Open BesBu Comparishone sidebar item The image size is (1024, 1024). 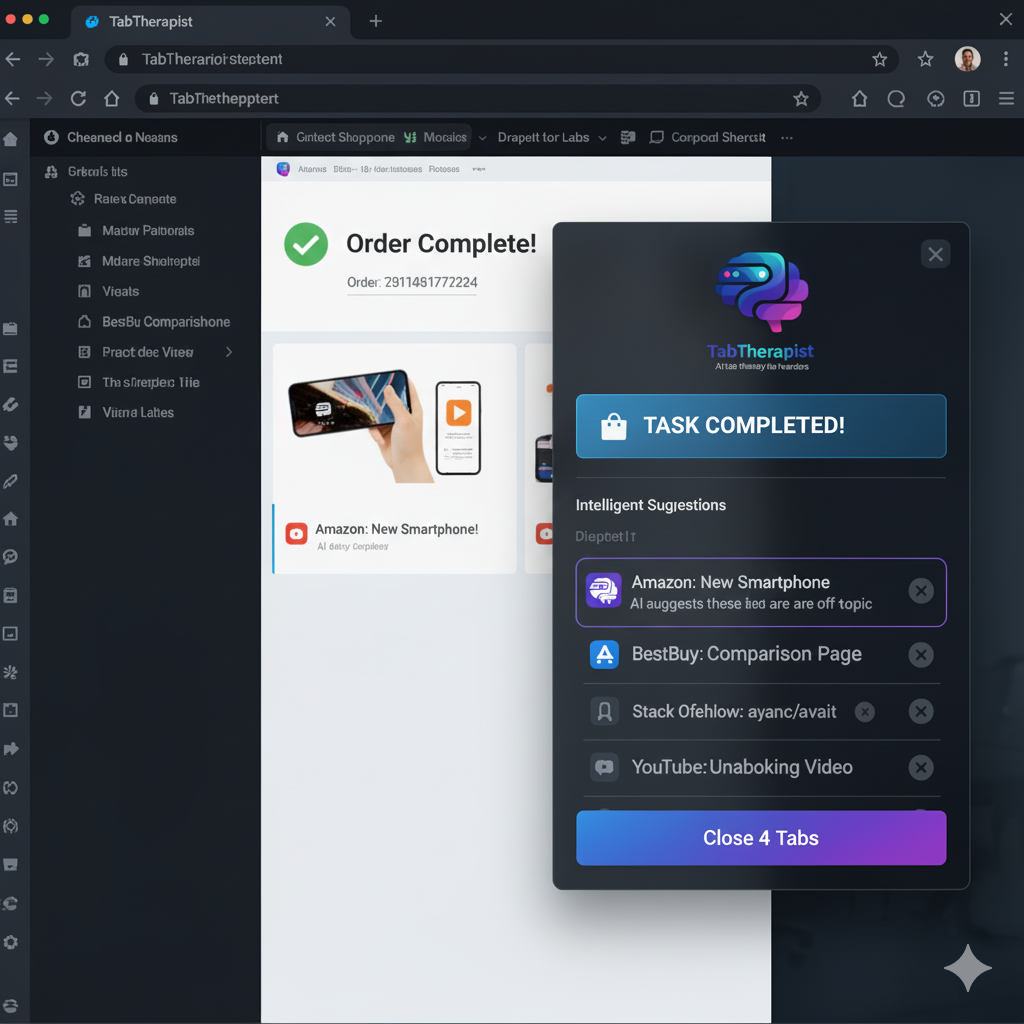[153, 322]
